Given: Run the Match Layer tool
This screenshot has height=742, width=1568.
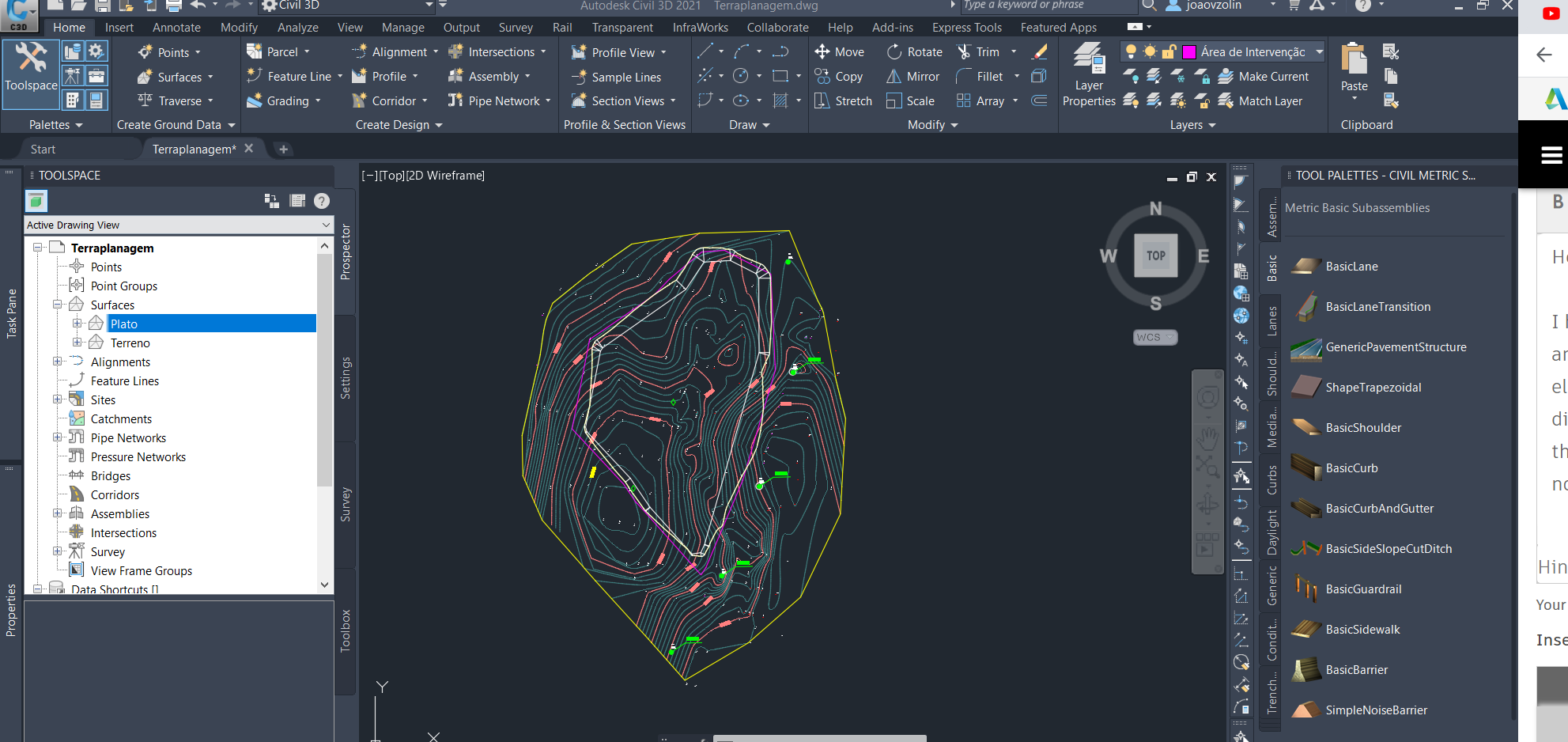Looking at the screenshot, I should [x=1226, y=100].
